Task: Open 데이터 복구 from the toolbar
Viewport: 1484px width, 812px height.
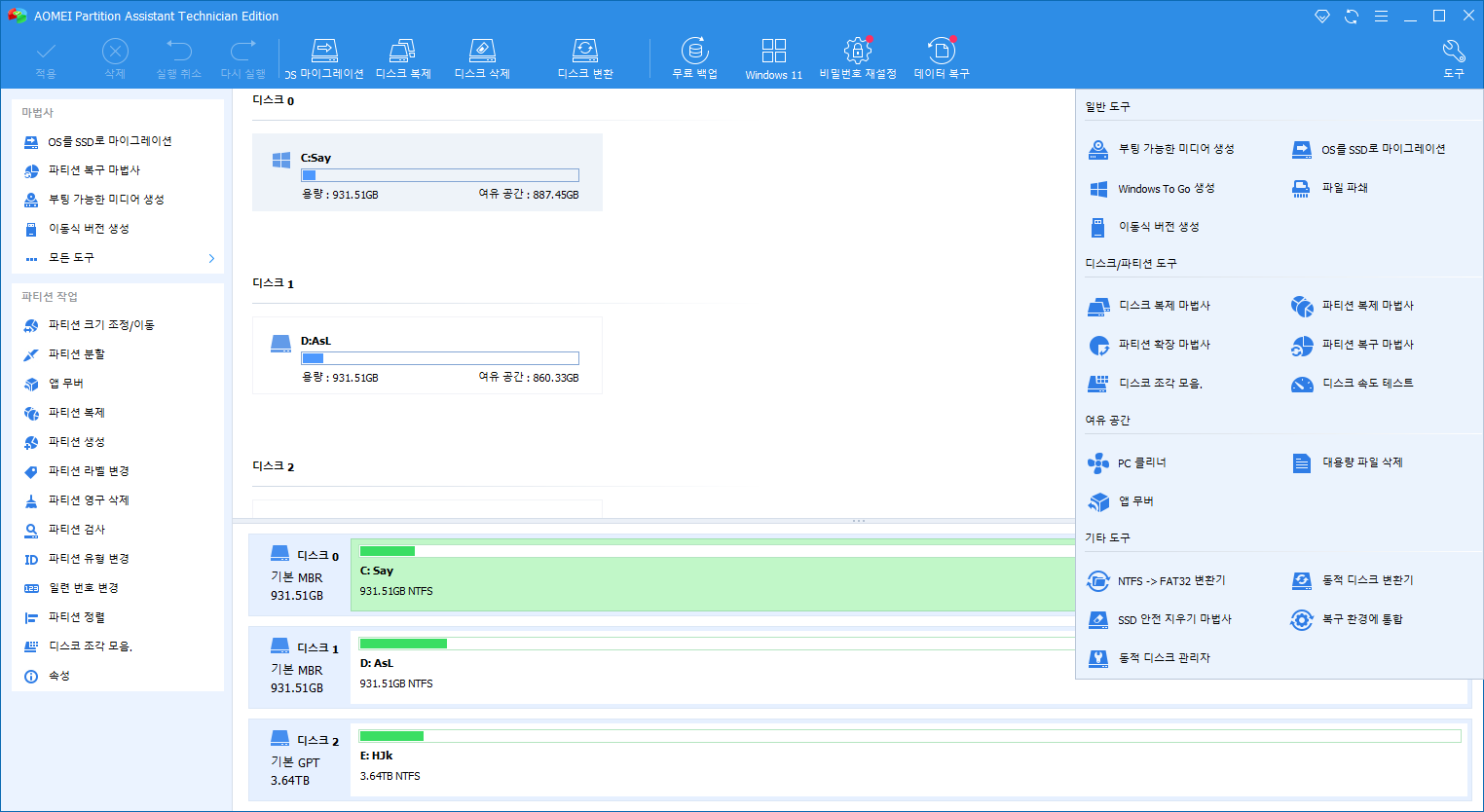Action: pyautogui.click(x=942, y=59)
